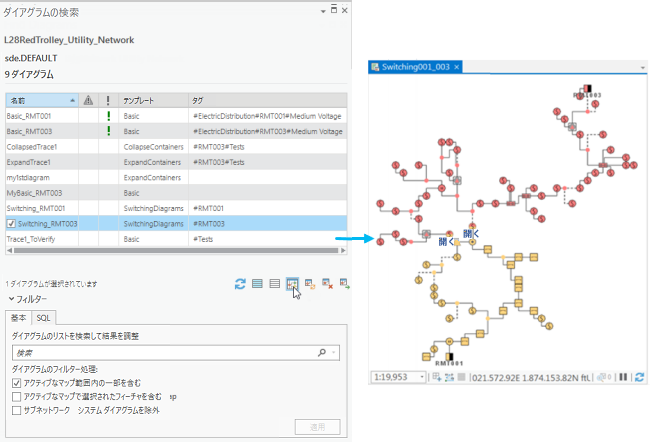Select the Basic_RMT001 diagram row

tap(176, 116)
